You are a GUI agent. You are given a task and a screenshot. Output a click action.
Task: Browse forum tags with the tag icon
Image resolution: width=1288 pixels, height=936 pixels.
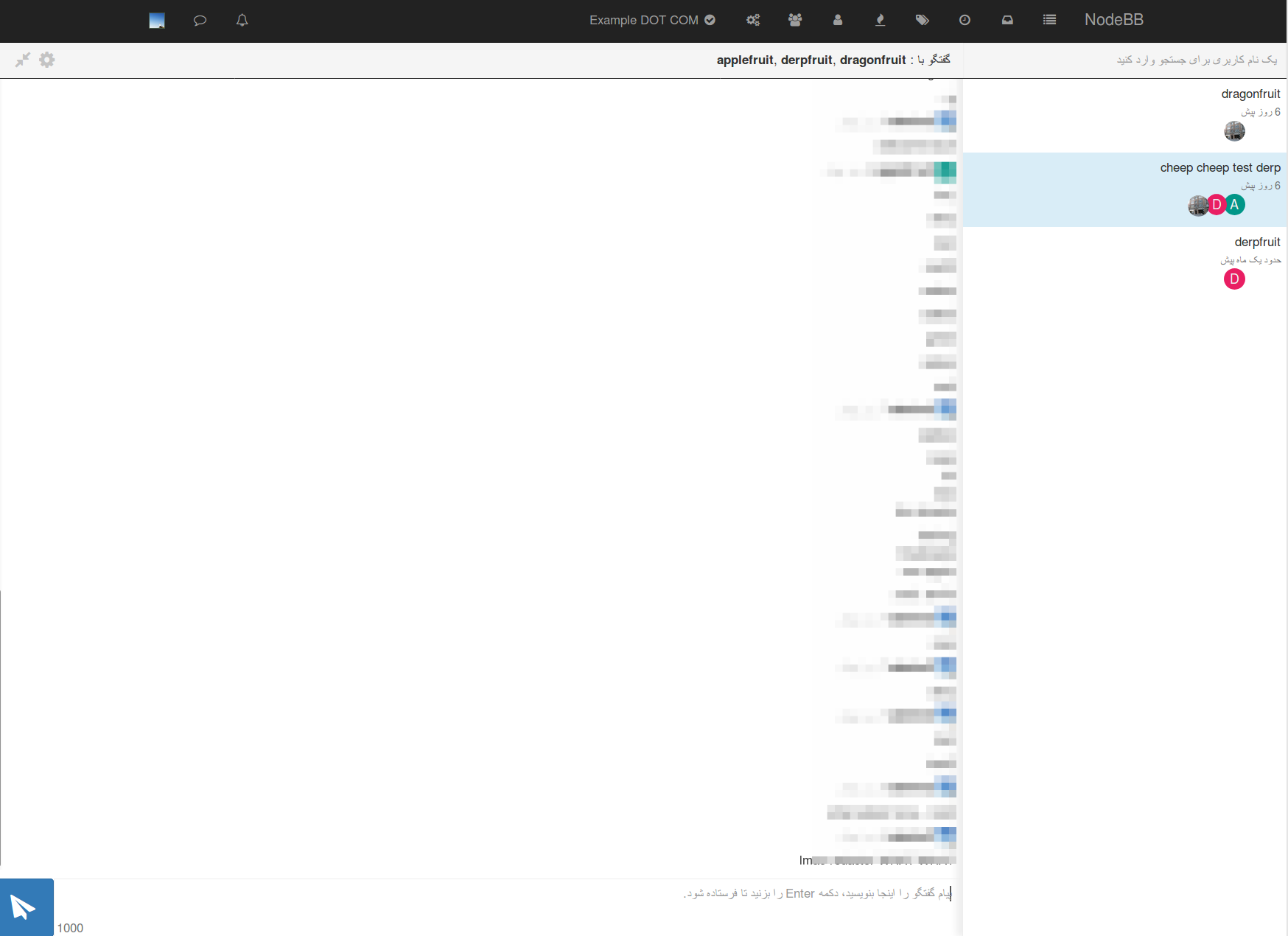point(923,21)
